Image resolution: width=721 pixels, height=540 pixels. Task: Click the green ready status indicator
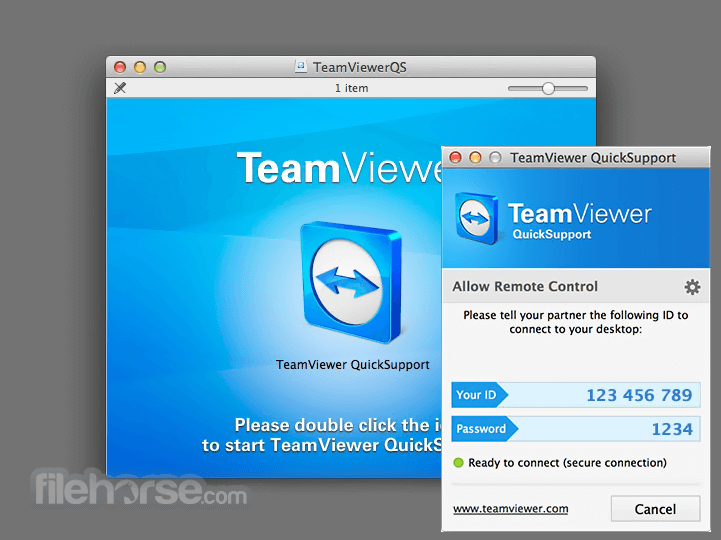pos(458,463)
